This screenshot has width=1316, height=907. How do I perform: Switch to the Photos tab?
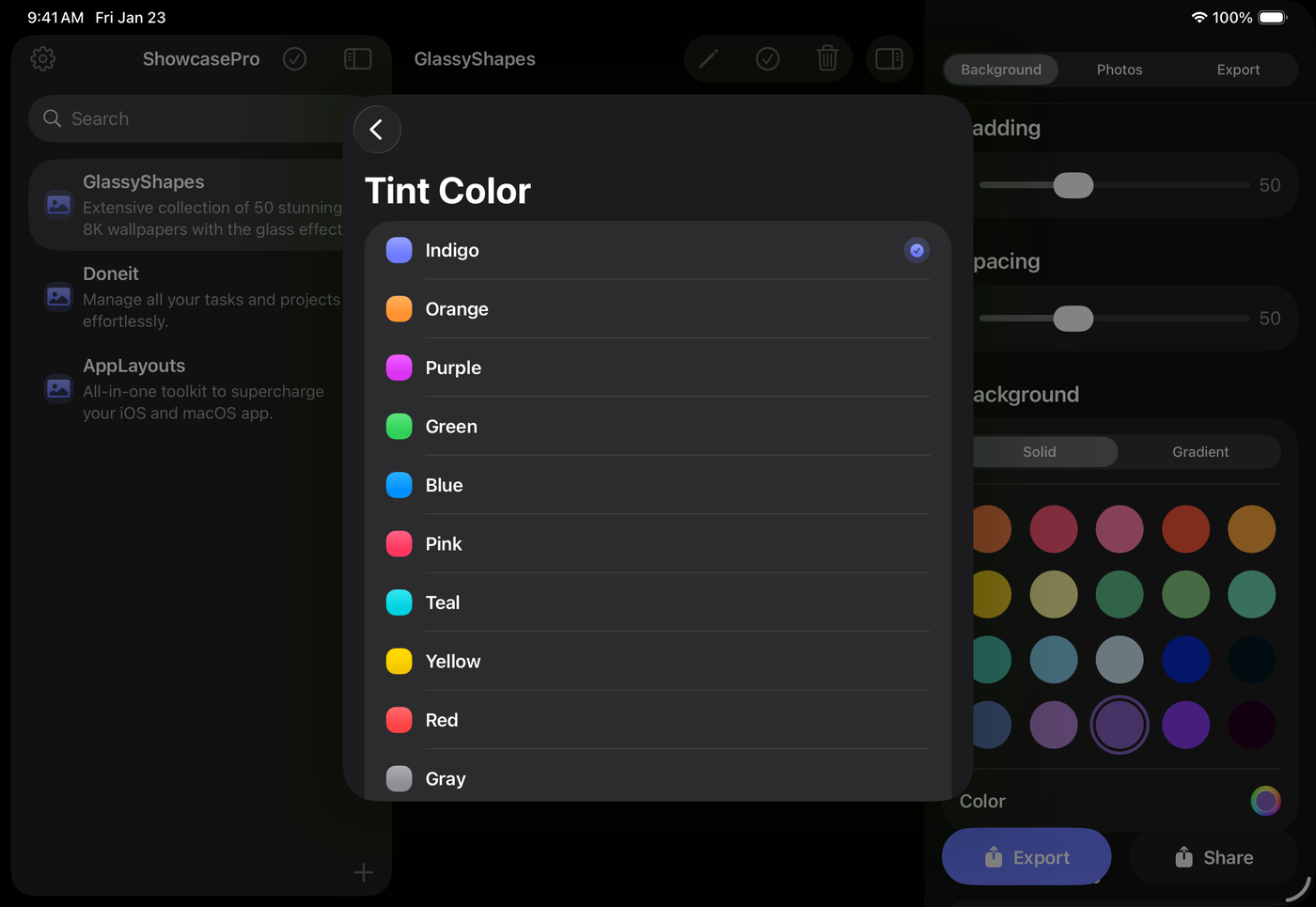coord(1119,70)
